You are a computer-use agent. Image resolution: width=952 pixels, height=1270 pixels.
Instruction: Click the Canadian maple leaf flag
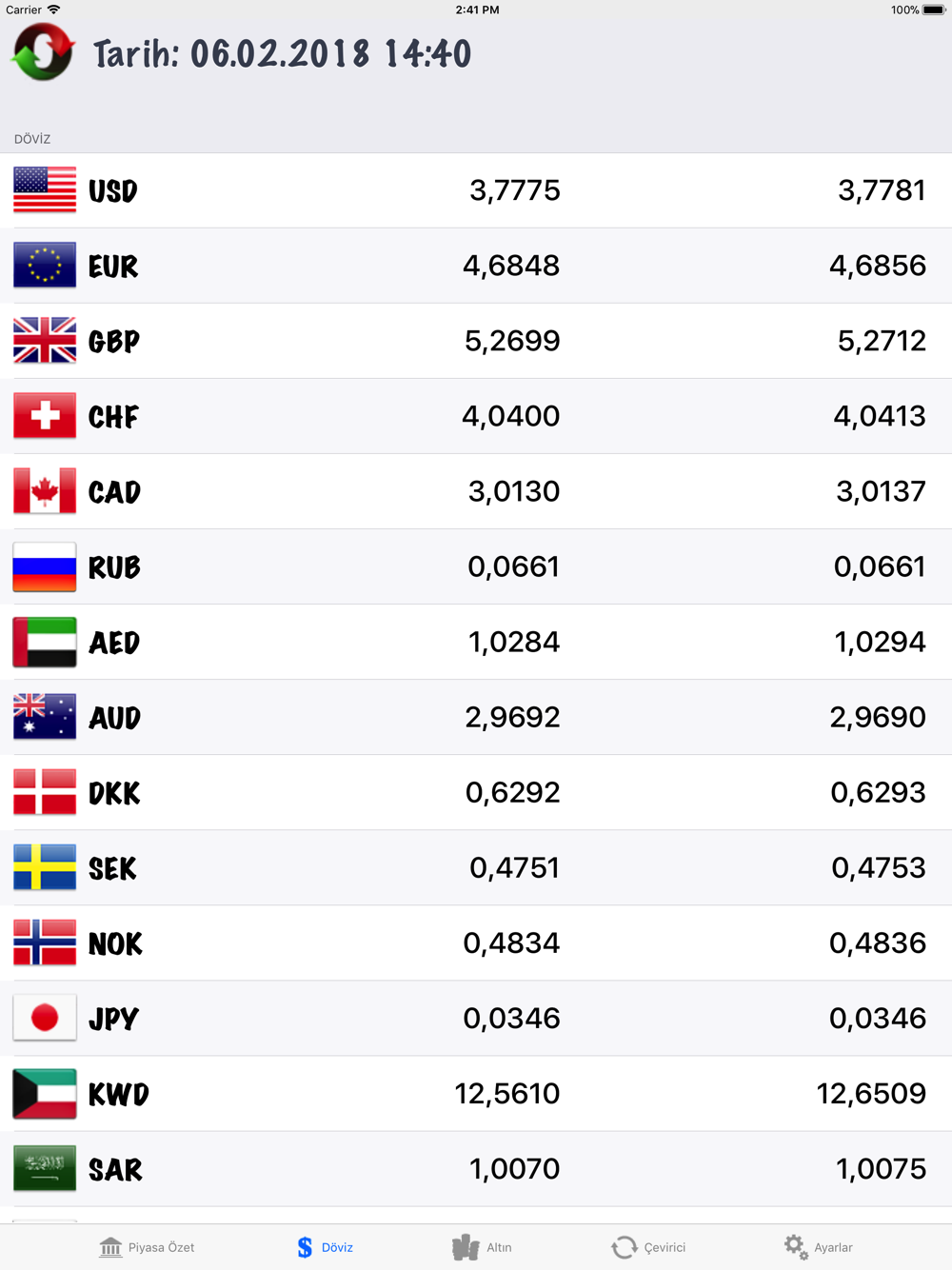tap(45, 491)
